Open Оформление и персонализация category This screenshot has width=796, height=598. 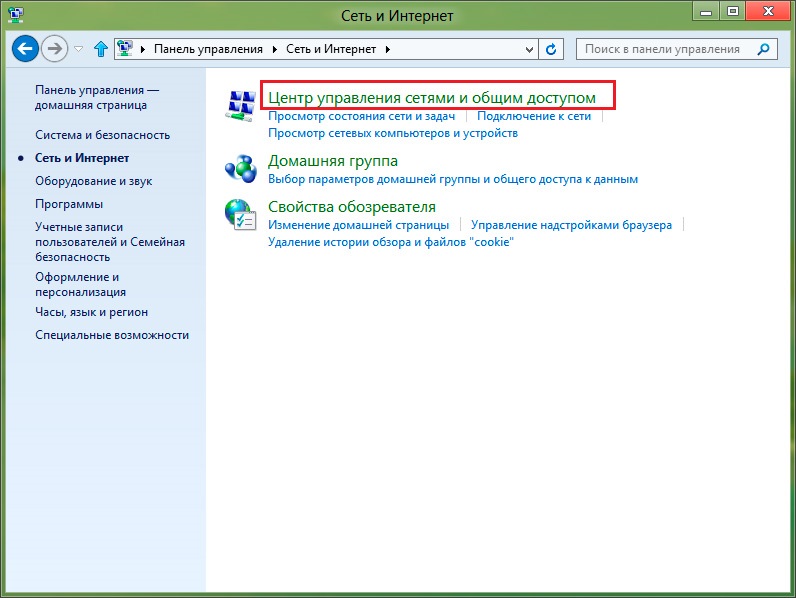pos(80,284)
